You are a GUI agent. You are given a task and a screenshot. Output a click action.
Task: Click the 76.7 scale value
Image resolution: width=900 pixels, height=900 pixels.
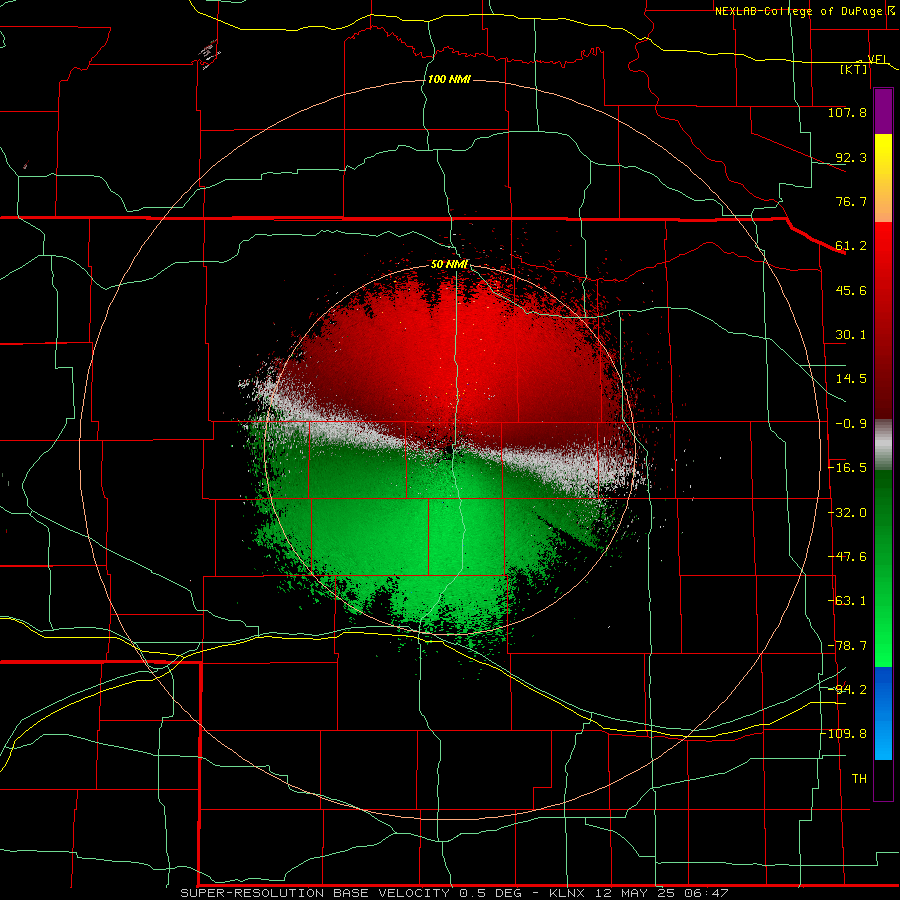[x=851, y=201]
